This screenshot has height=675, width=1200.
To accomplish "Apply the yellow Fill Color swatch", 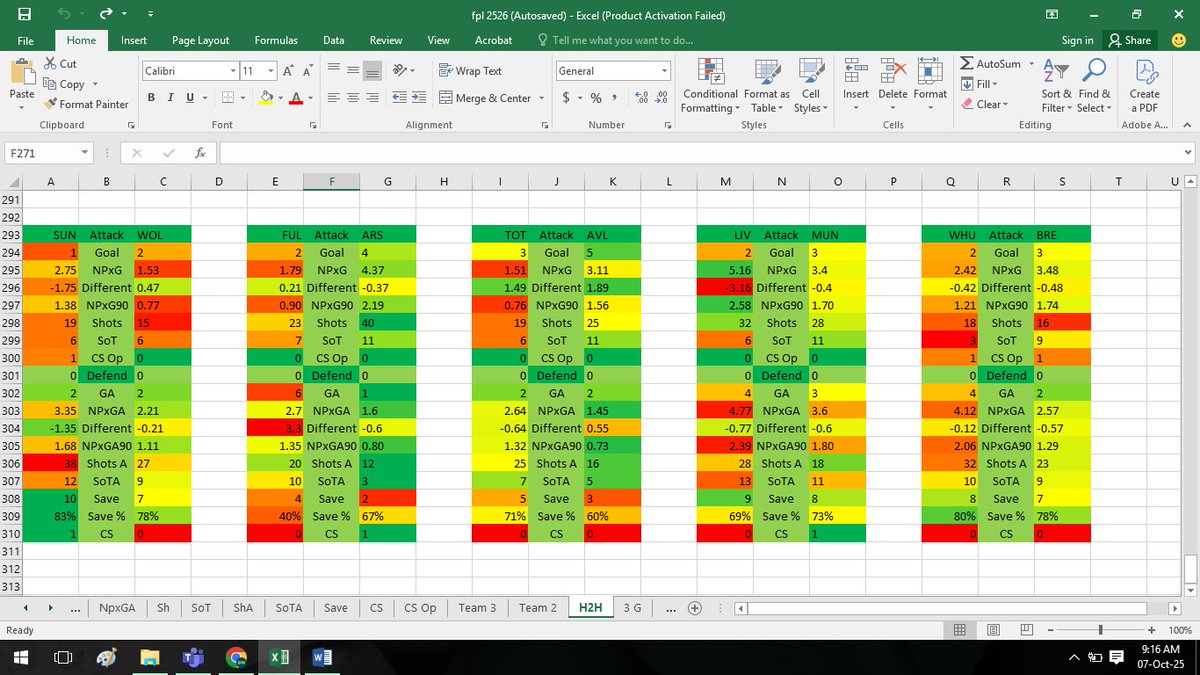I will [x=266, y=97].
